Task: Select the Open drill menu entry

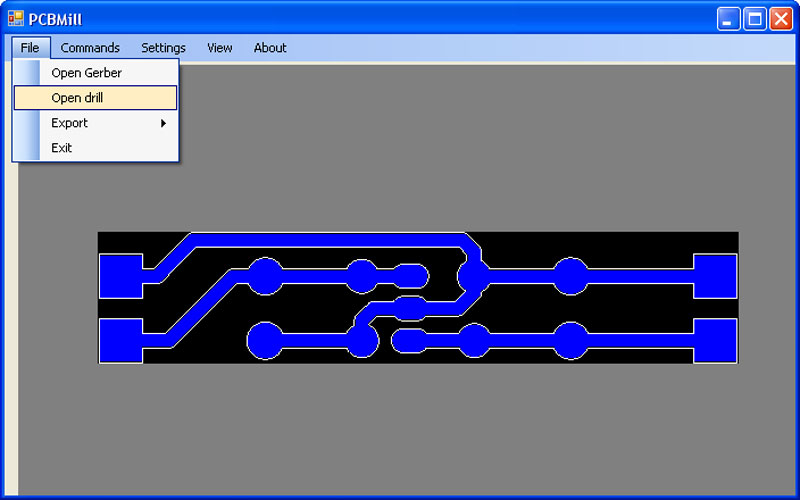Action: 95,97
